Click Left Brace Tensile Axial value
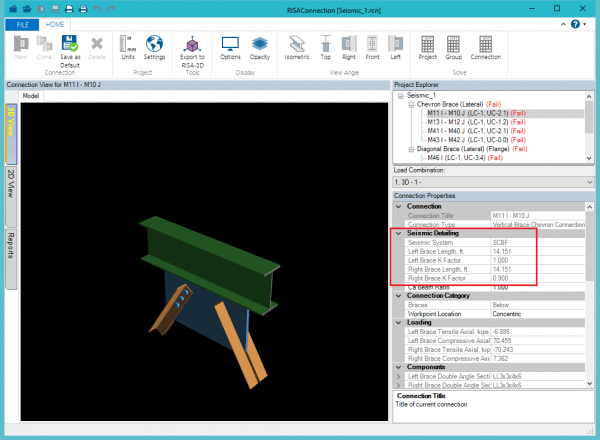The image size is (600, 440). click(538, 332)
